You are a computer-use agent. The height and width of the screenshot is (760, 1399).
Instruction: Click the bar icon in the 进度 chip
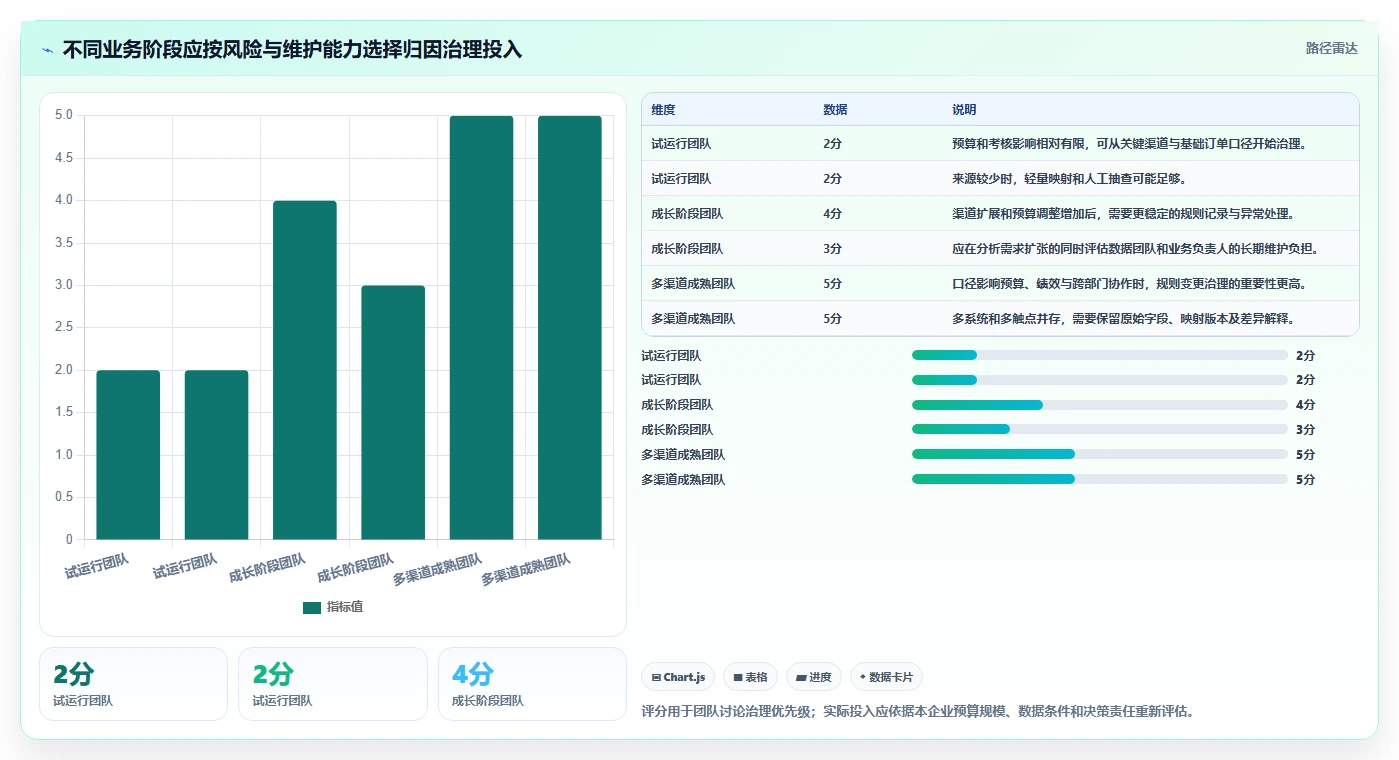point(801,677)
